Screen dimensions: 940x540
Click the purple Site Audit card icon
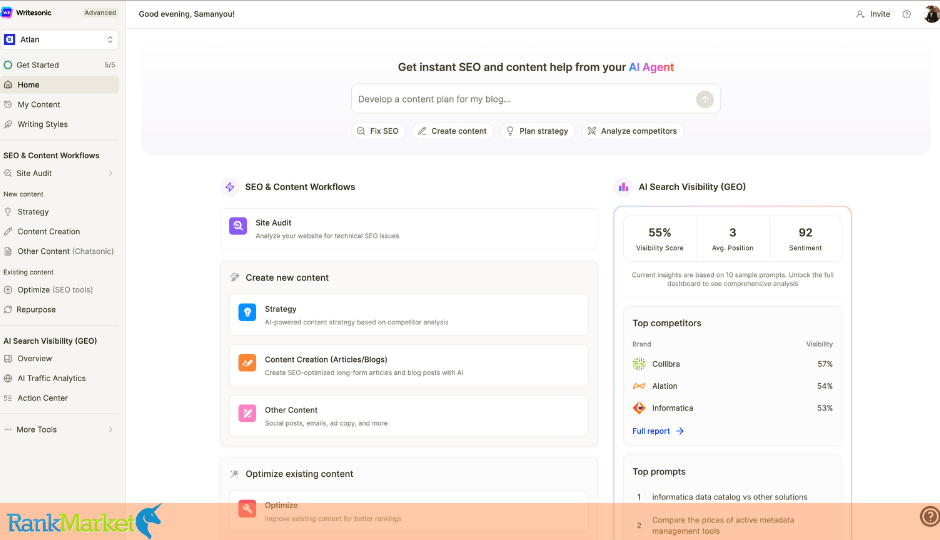(238, 226)
